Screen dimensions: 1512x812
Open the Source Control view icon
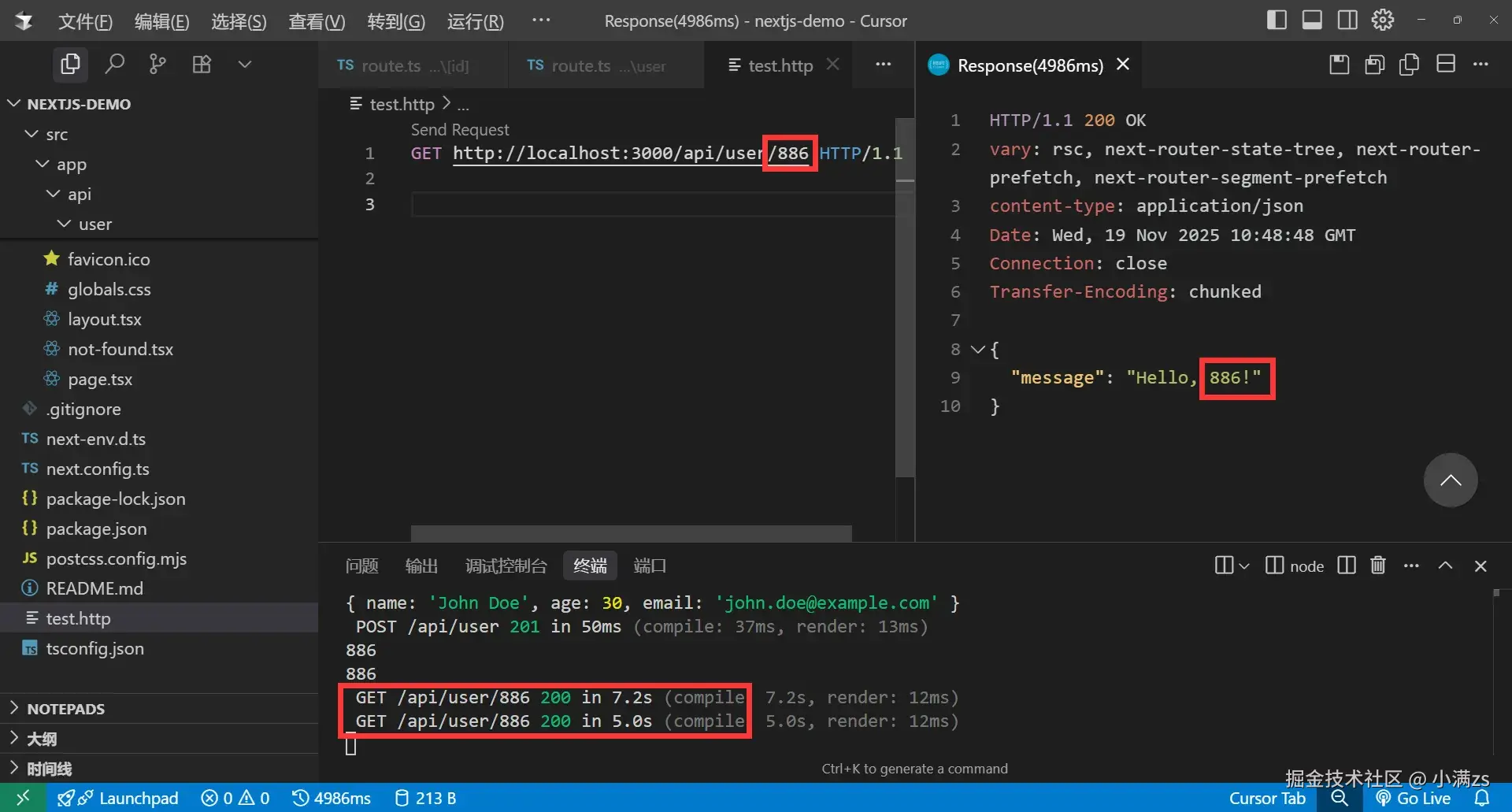tap(157, 64)
